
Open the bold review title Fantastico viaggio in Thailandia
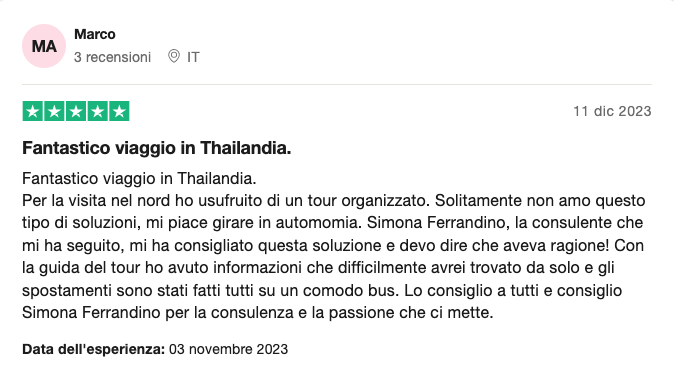156,148
